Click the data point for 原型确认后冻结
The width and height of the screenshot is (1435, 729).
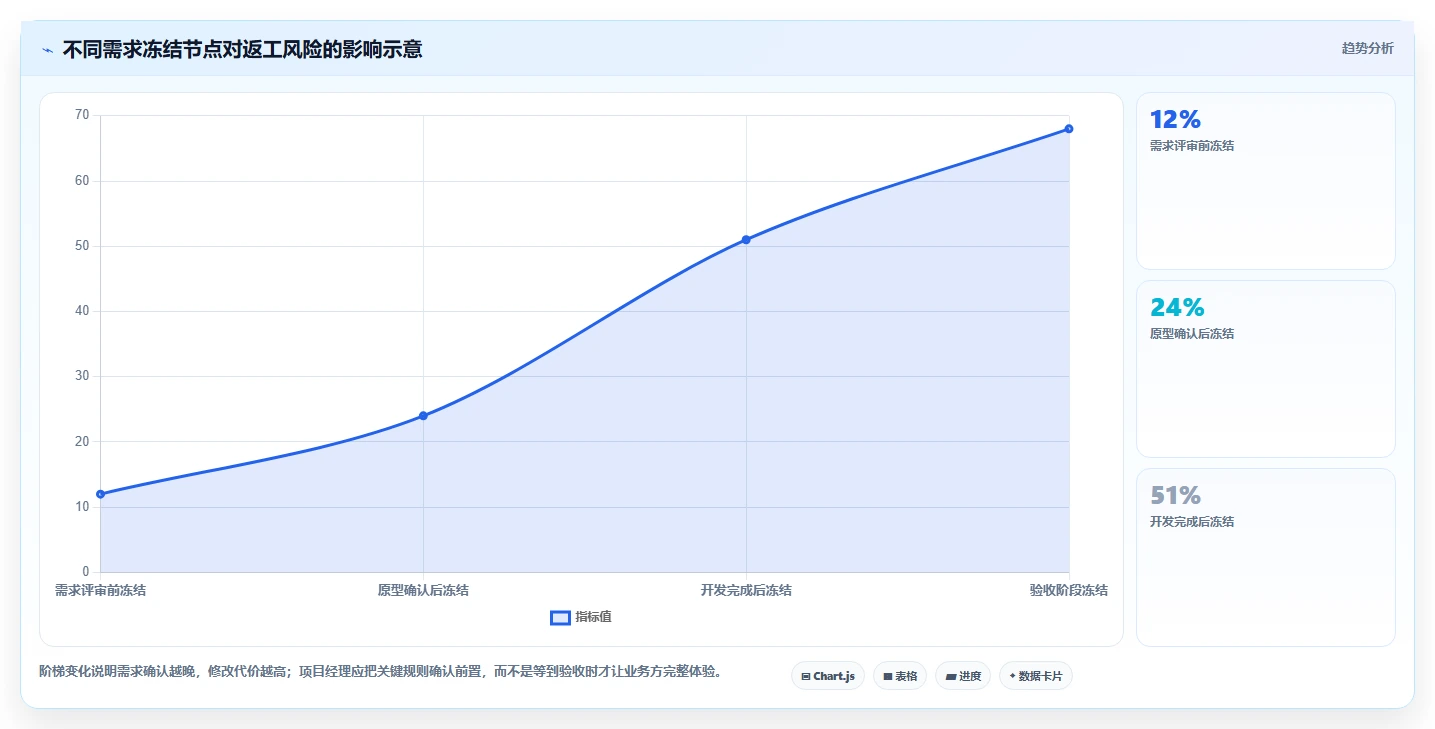click(423, 416)
